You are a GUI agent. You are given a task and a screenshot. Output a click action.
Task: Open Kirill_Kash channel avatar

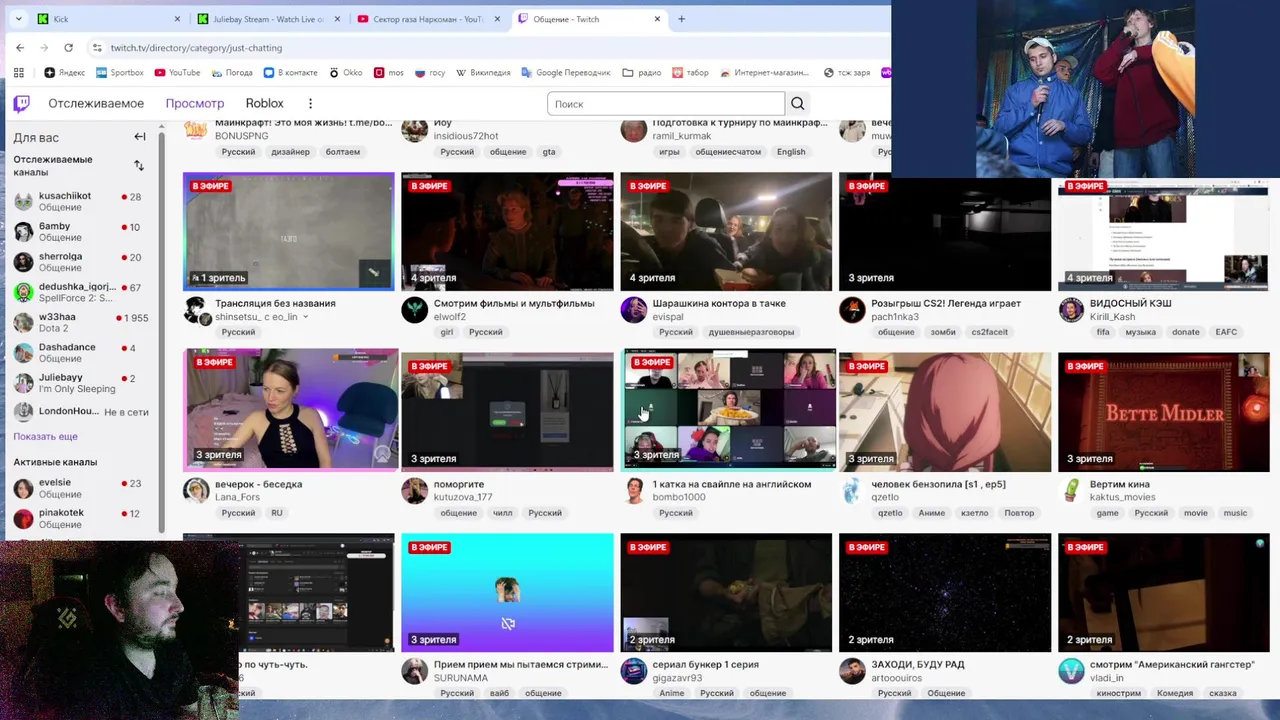[1072, 310]
